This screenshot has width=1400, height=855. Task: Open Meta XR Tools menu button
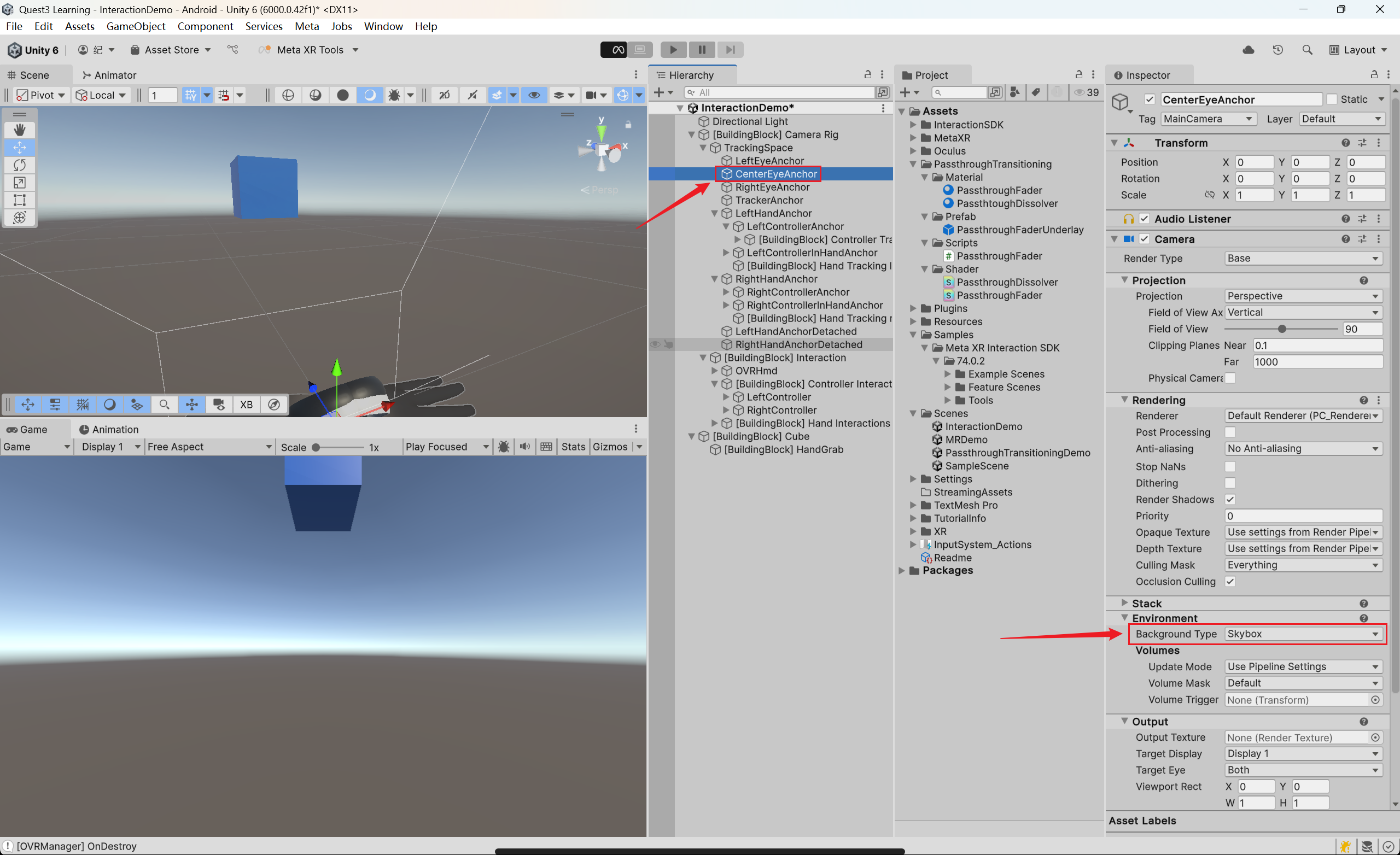[x=308, y=50]
